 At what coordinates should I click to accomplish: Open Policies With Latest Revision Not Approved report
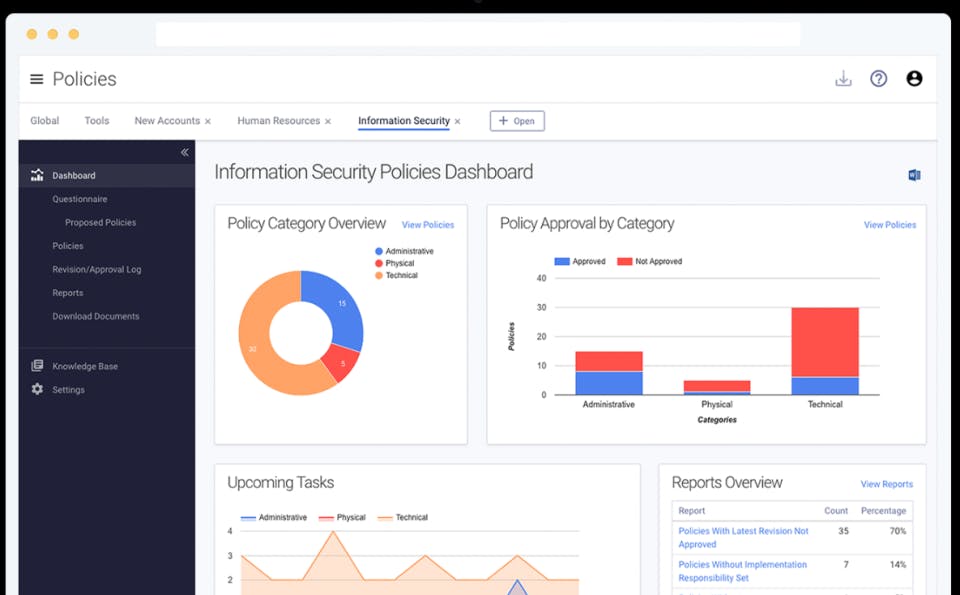(x=743, y=537)
